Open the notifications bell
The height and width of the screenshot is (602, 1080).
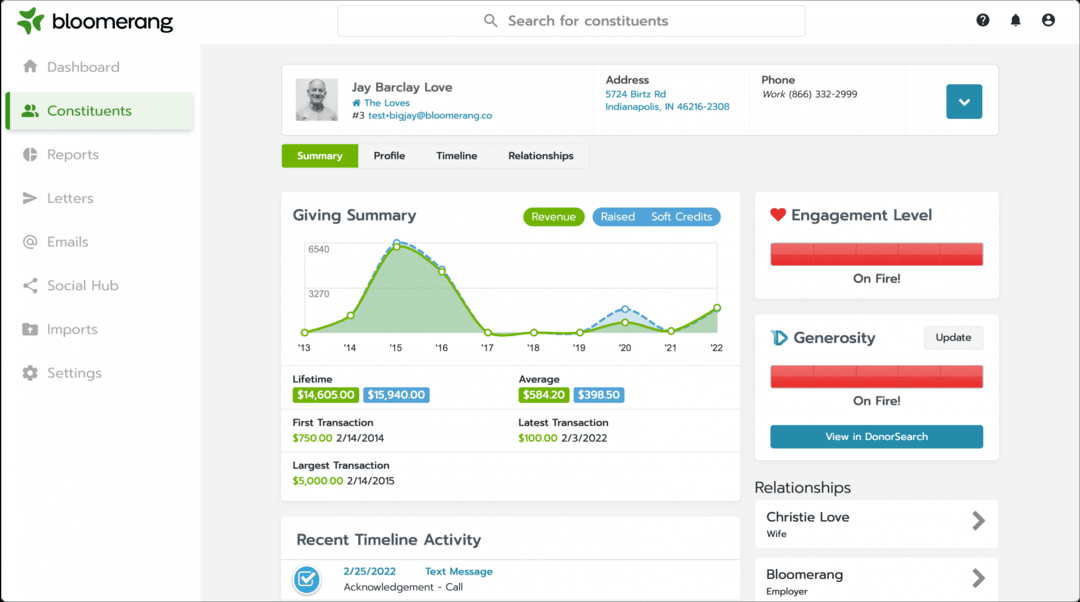1016,20
